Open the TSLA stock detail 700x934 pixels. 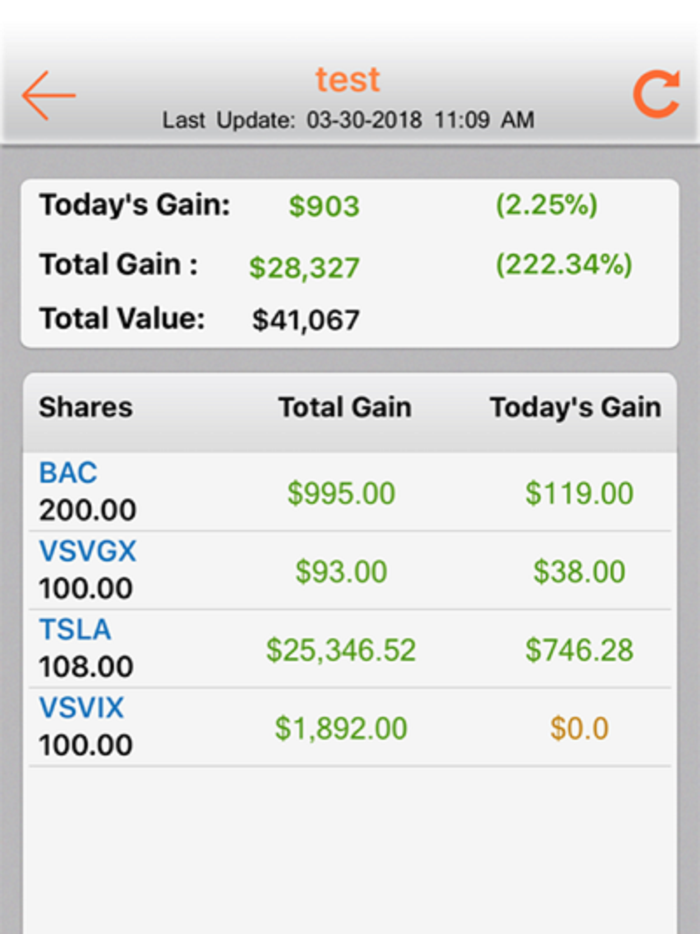[74, 629]
